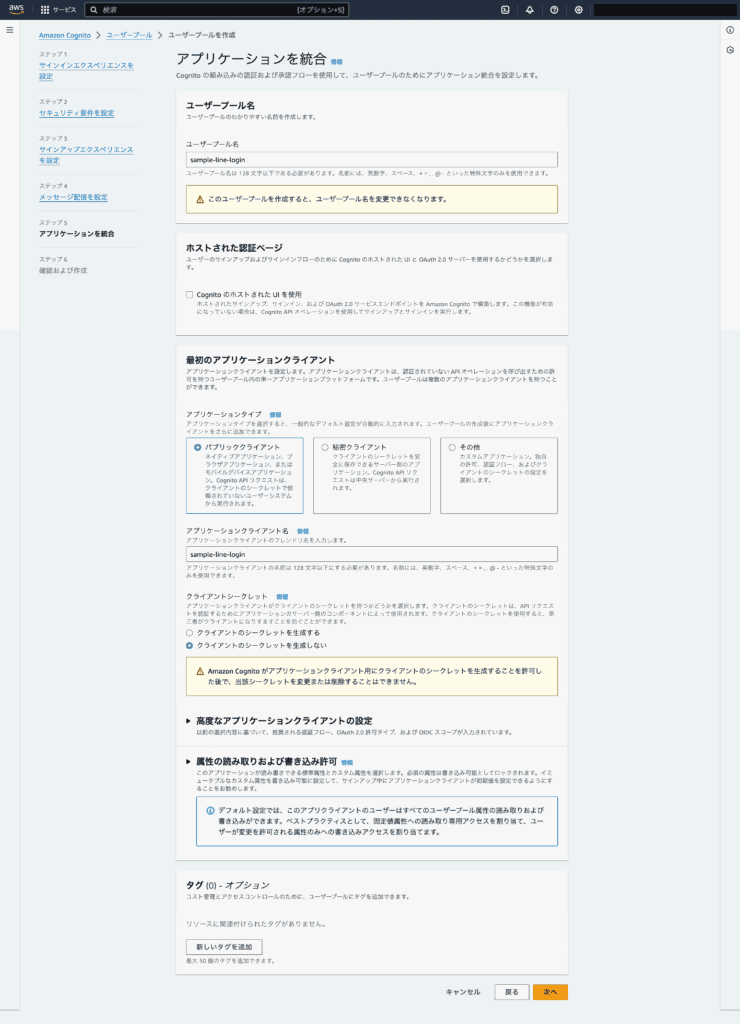Open the help question mark icon
740x1024 pixels.
(554, 10)
